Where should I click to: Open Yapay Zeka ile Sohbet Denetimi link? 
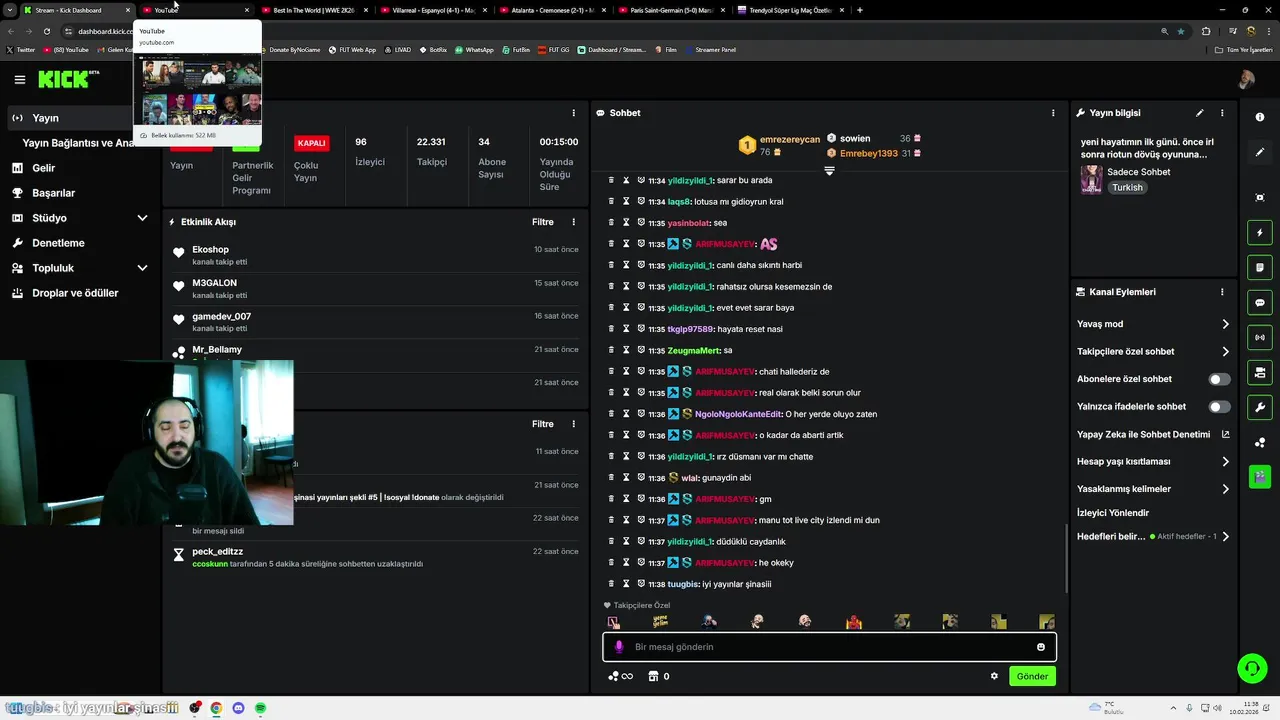[x=1153, y=435]
